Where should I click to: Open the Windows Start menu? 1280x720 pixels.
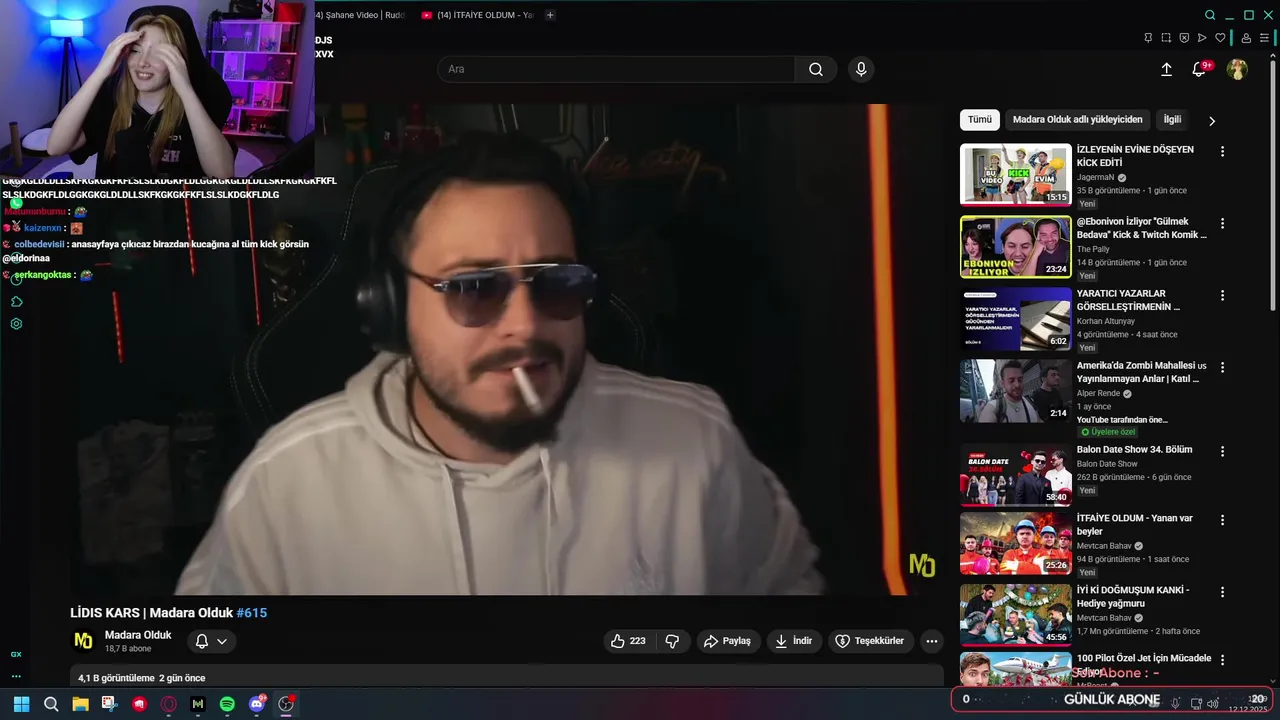pyautogui.click(x=21, y=704)
